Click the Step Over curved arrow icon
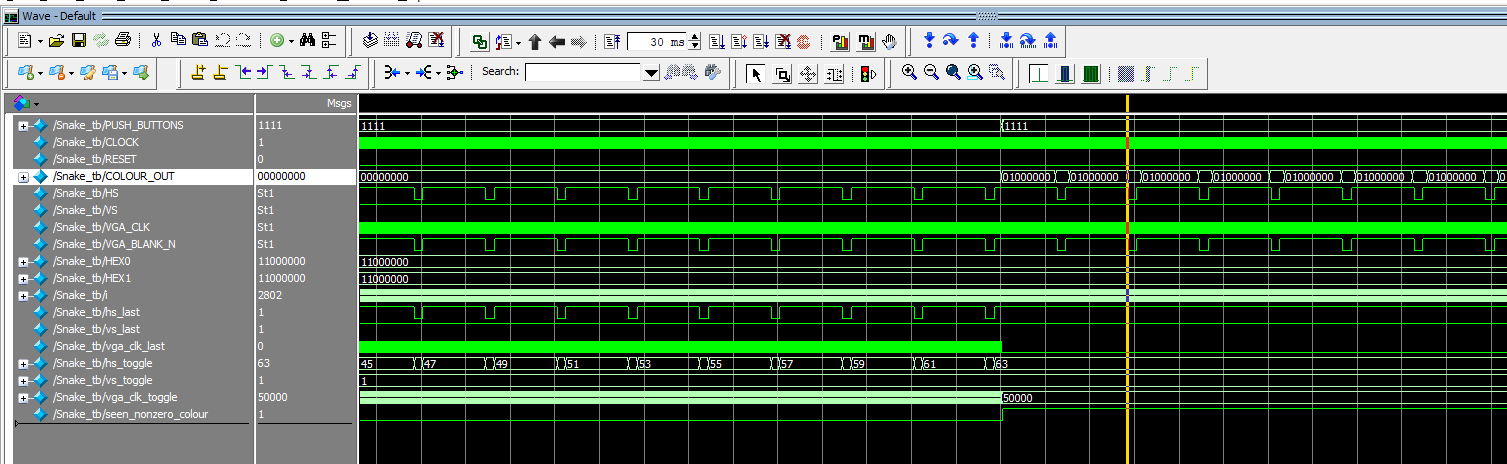1507x464 pixels. (950, 41)
